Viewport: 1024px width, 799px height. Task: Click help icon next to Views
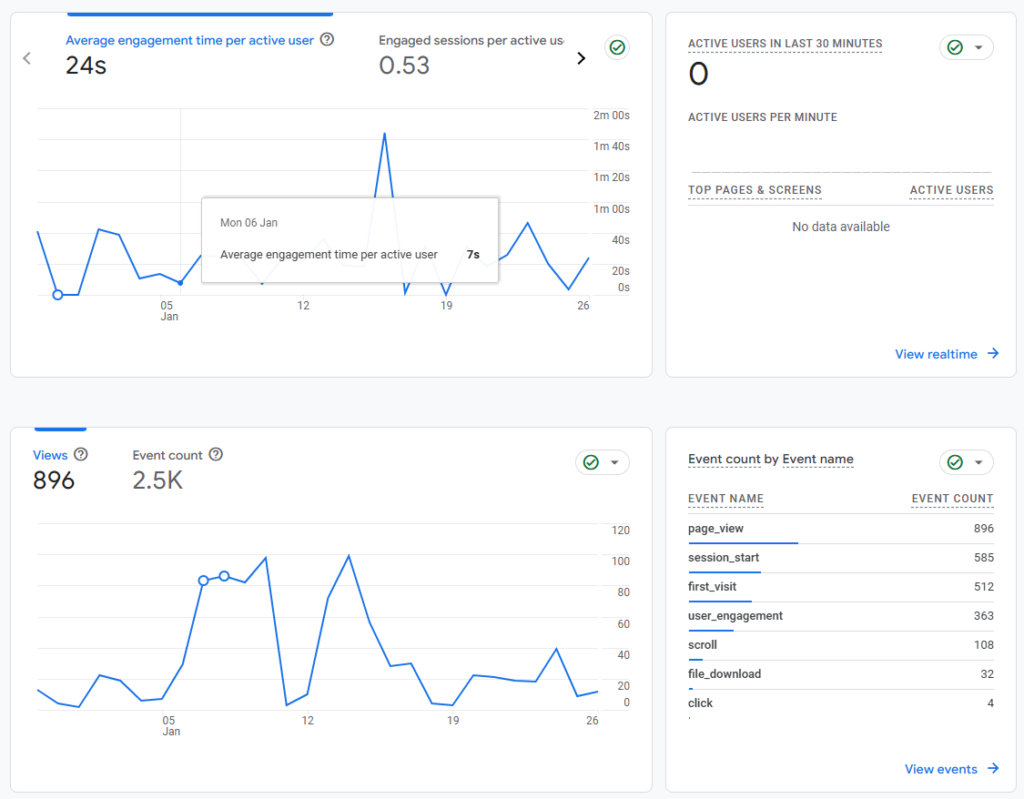[81, 454]
